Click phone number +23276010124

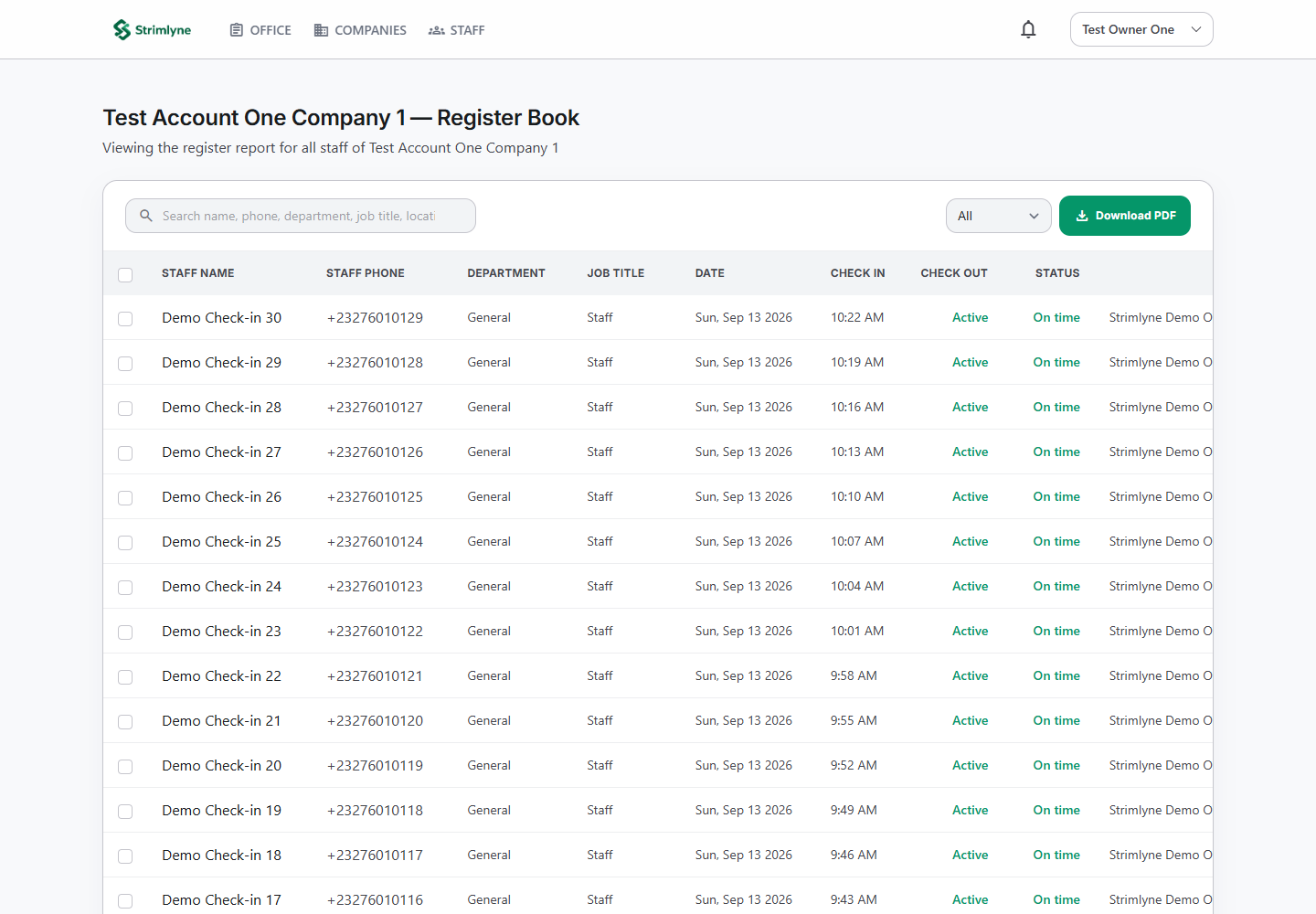coord(375,542)
